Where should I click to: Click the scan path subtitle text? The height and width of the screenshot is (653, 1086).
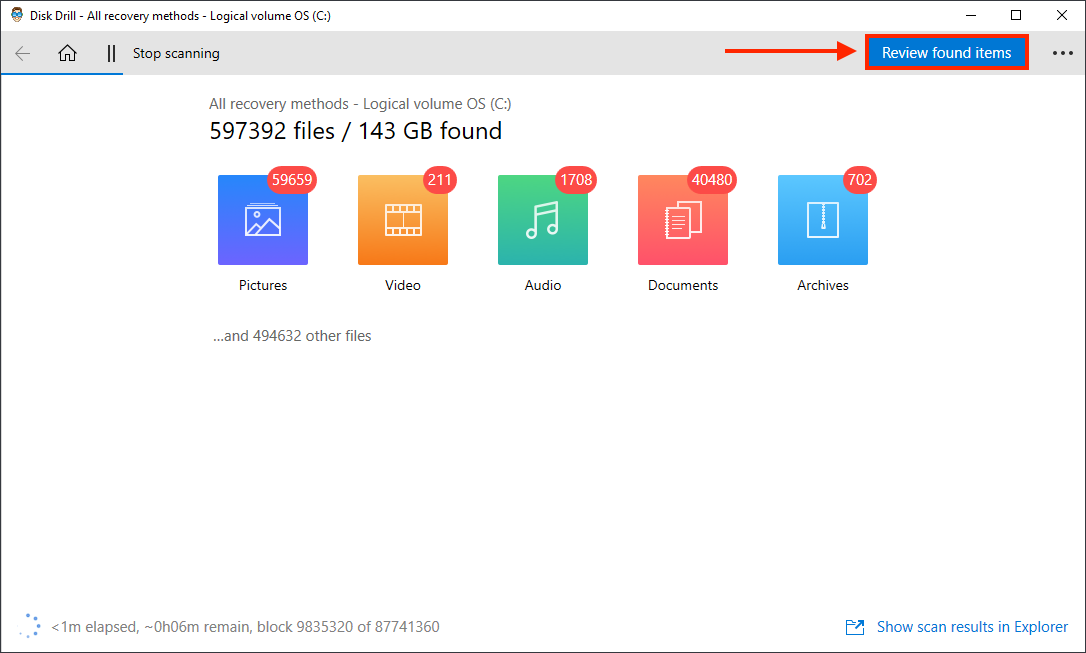click(x=360, y=104)
